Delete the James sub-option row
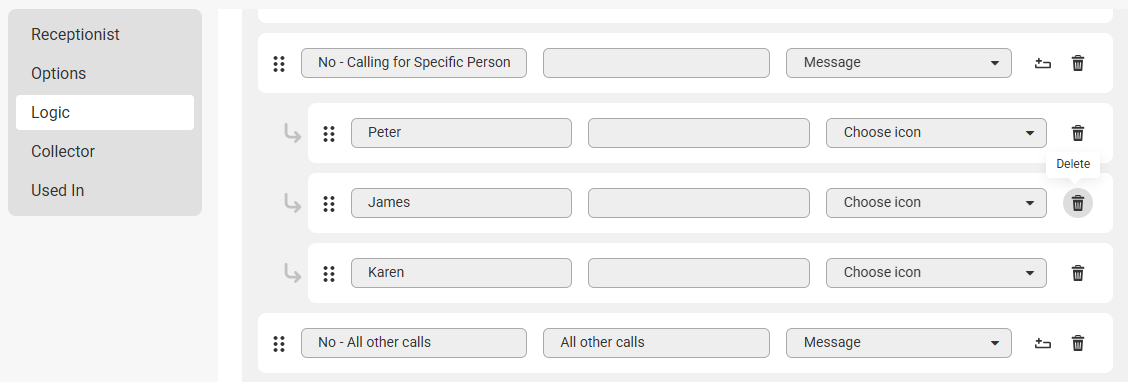The height and width of the screenshot is (382, 1128). (1077, 203)
